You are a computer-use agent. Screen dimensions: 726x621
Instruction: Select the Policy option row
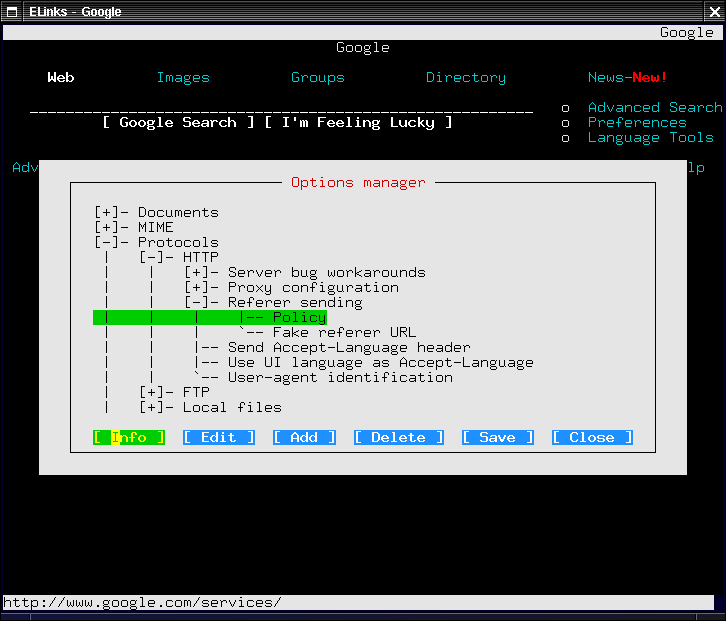coord(210,318)
